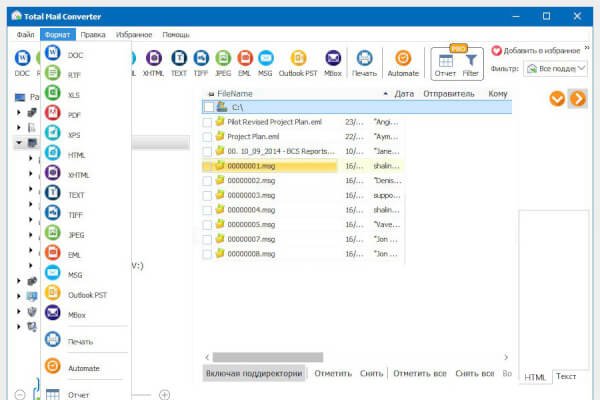Switch to Text preview tab
The height and width of the screenshot is (400, 600).
coord(566,376)
